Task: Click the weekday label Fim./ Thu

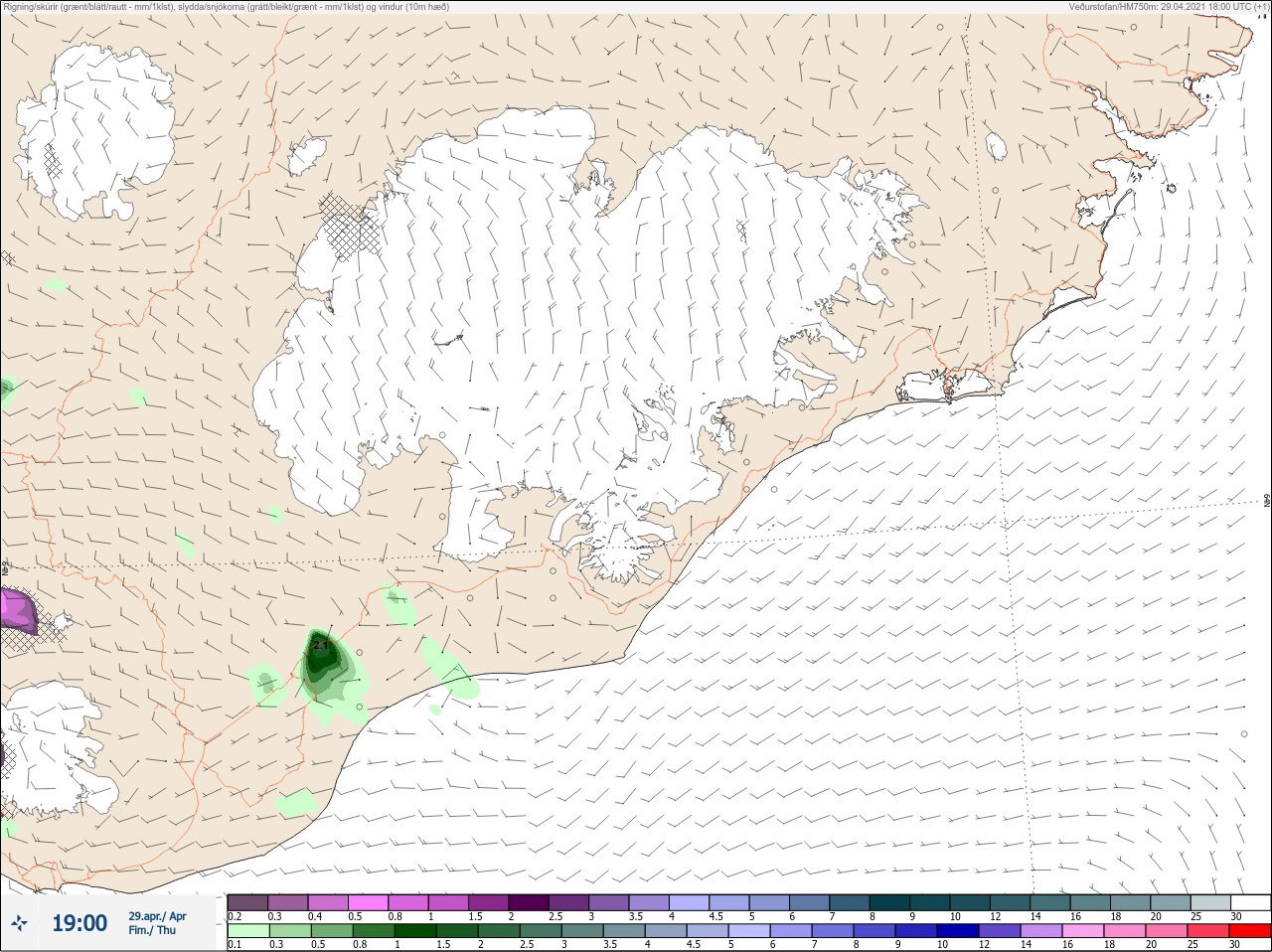Action: click(152, 930)
